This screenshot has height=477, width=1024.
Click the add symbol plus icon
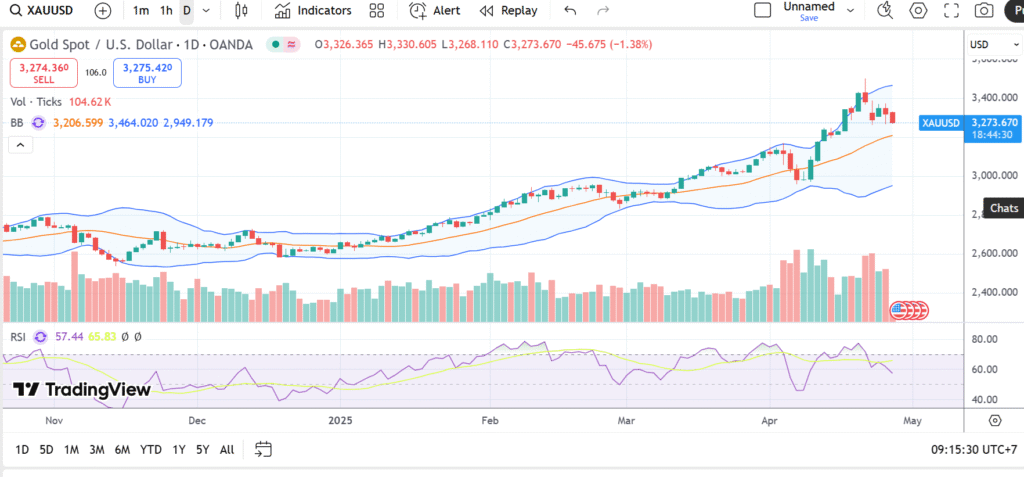(x=103, y=11)
